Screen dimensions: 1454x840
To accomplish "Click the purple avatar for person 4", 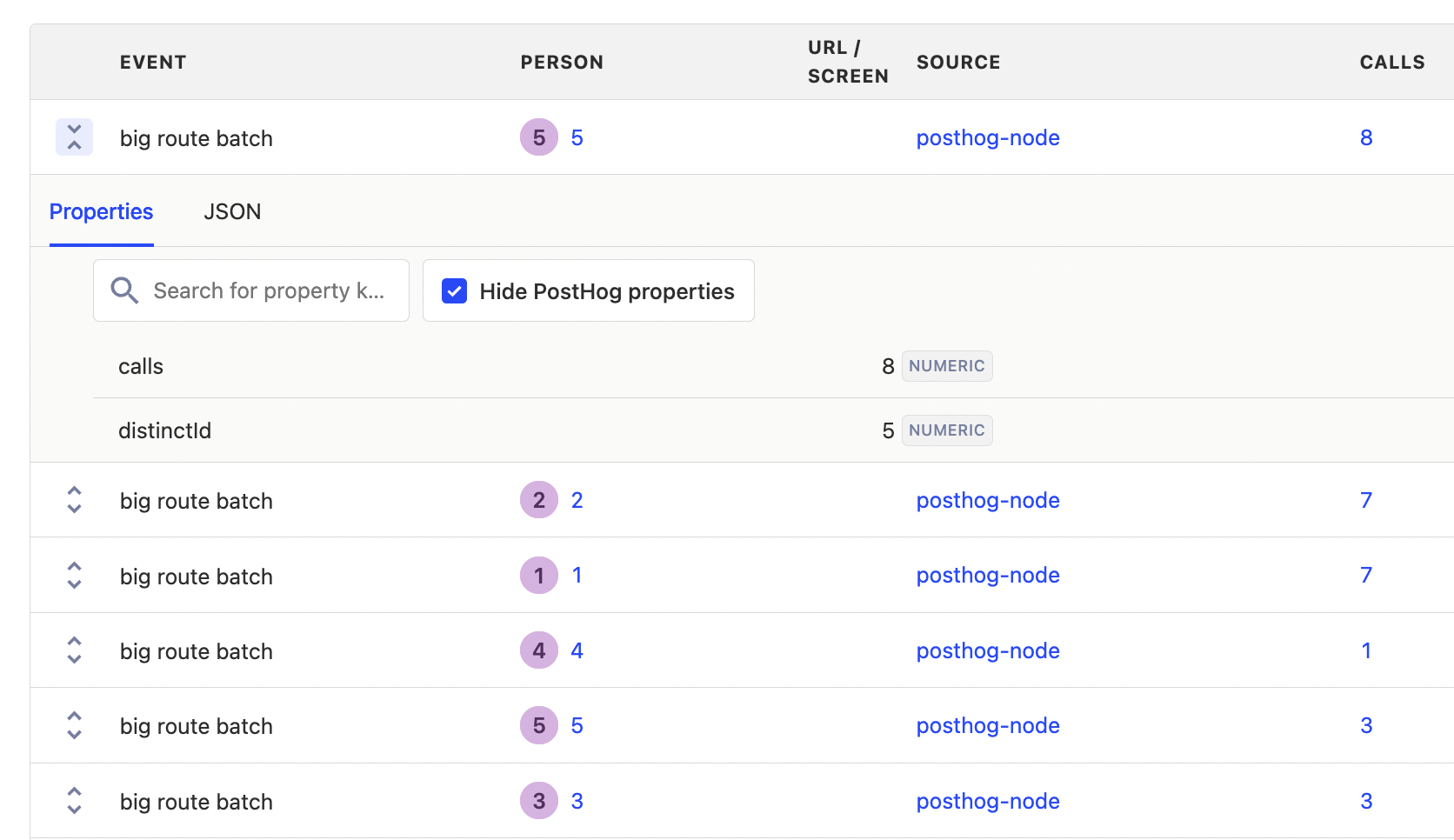I will [539, 650].
